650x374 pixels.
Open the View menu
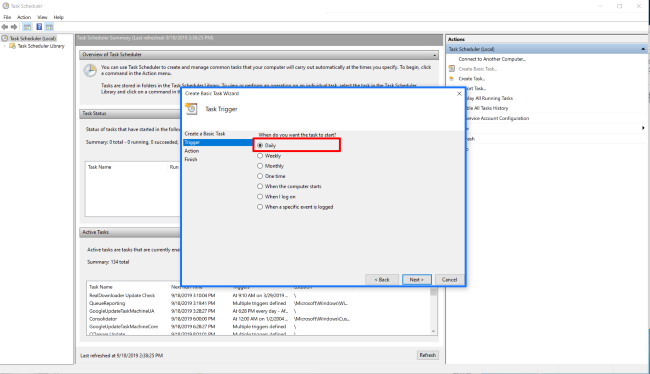click(x=42, y=17)
